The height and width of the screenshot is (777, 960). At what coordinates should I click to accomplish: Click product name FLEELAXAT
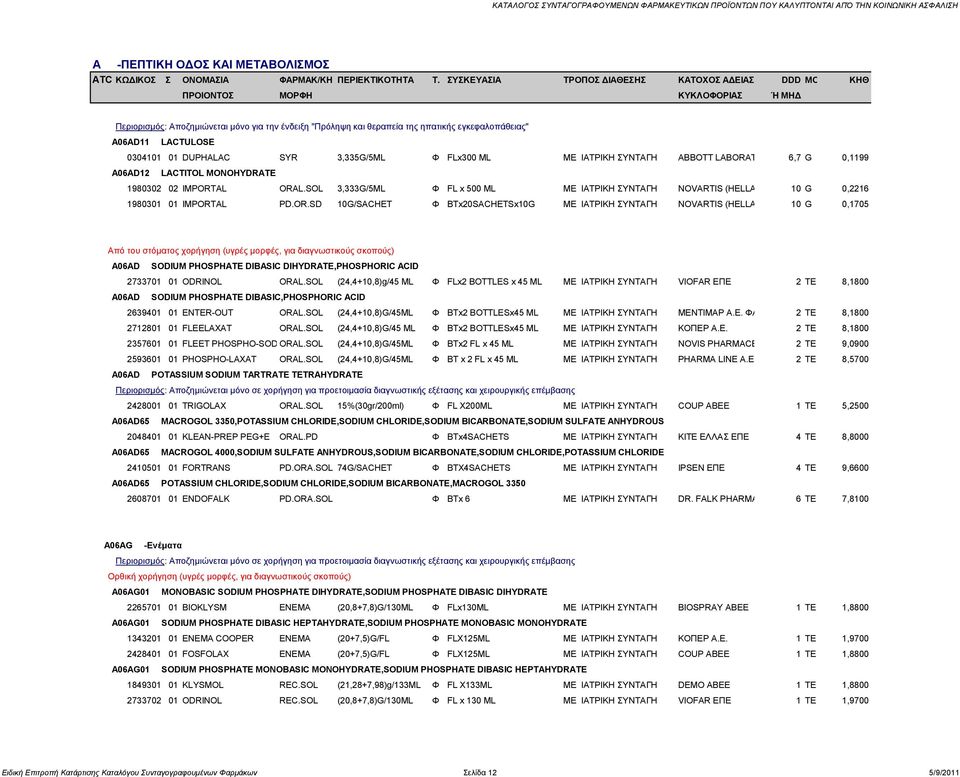point(207,328)
